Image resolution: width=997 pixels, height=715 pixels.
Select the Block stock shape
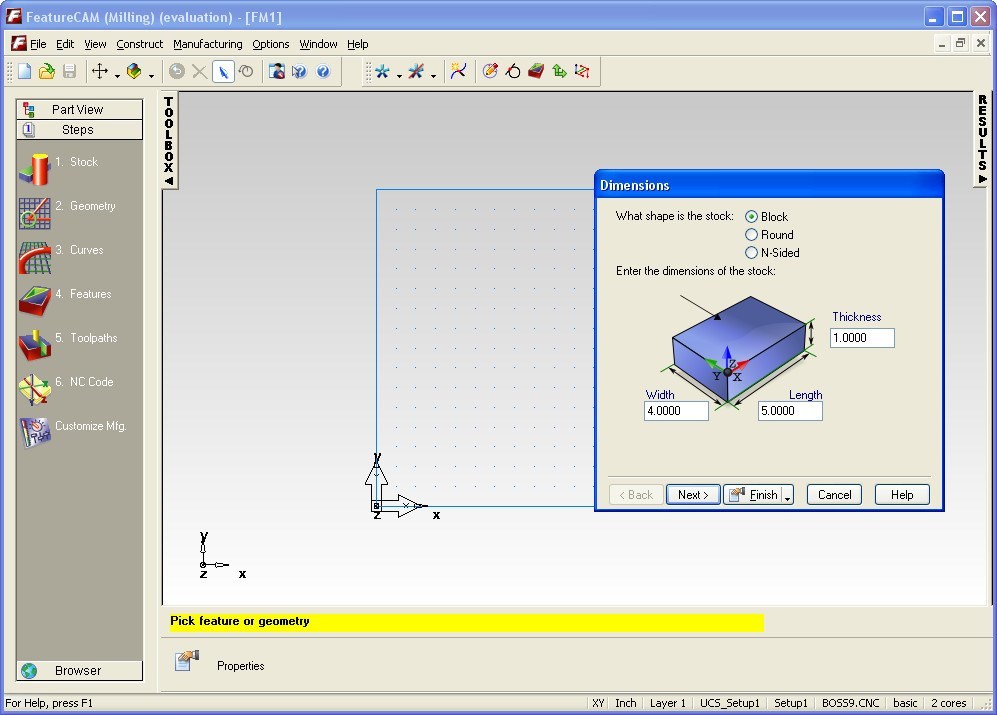(752, 217)
